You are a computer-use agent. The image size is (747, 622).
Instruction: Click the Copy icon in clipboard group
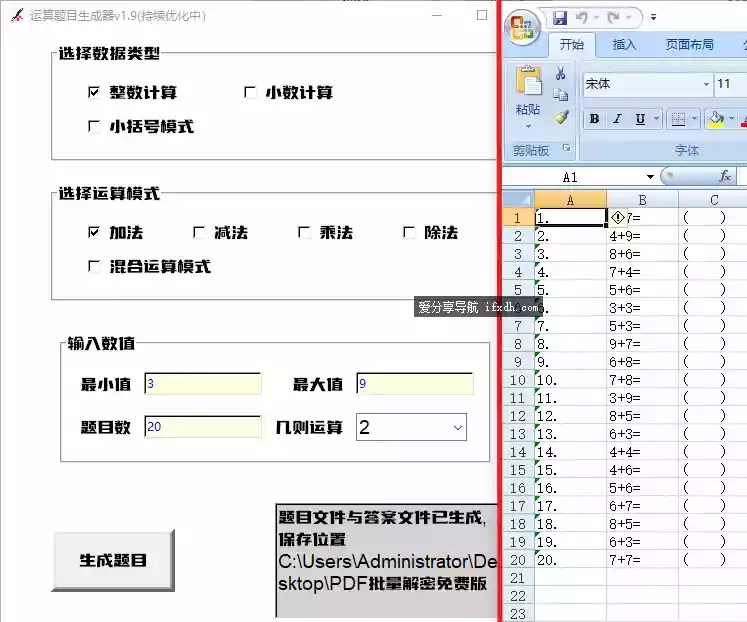[x=561, y=95]
